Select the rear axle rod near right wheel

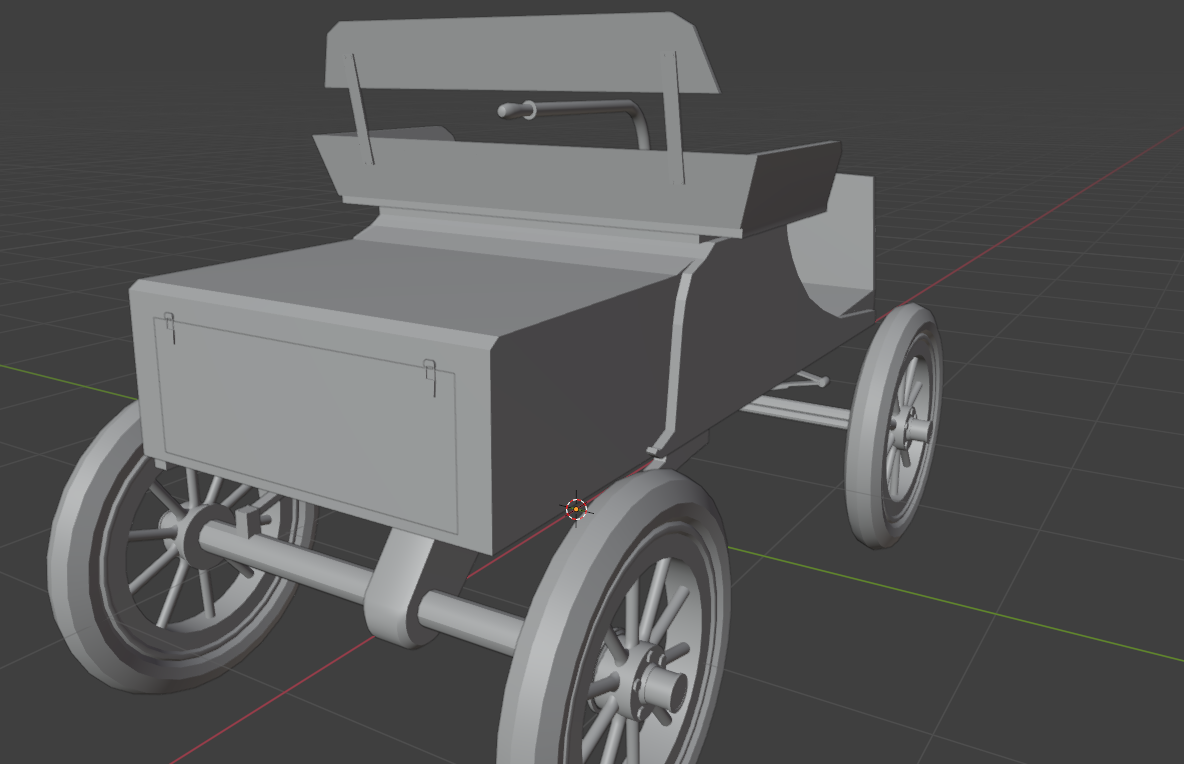799,411
